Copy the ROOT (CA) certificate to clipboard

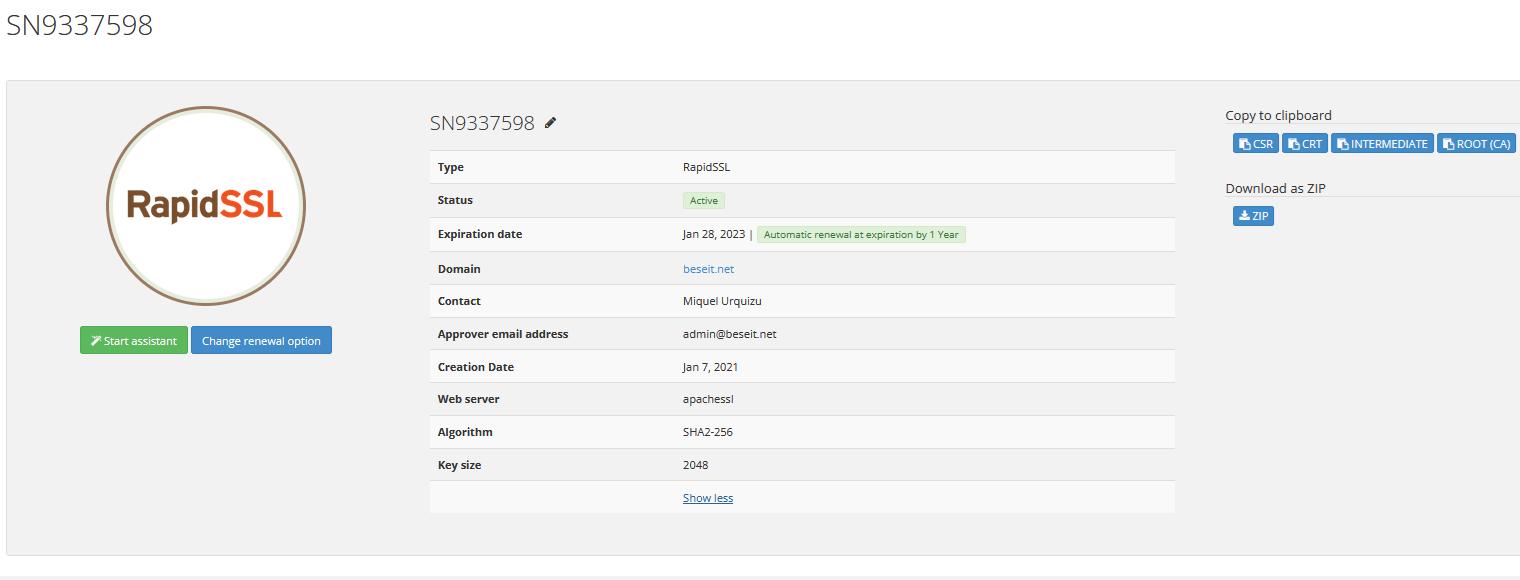tap(1476, 144)
